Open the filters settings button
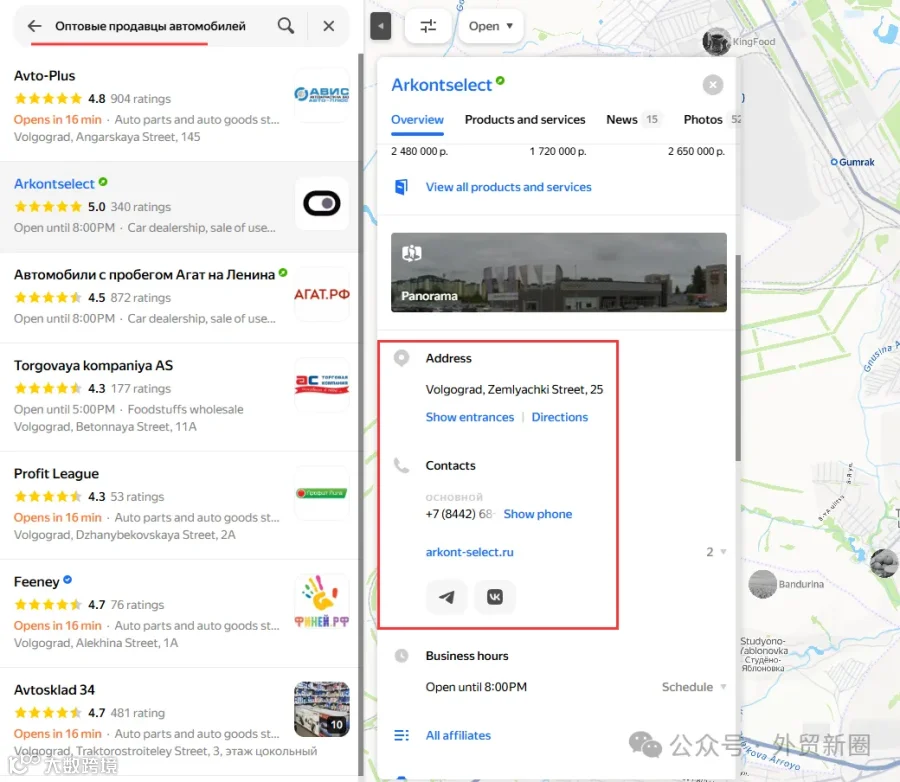This screenshot has width=900, height=782. pos(428,26)
